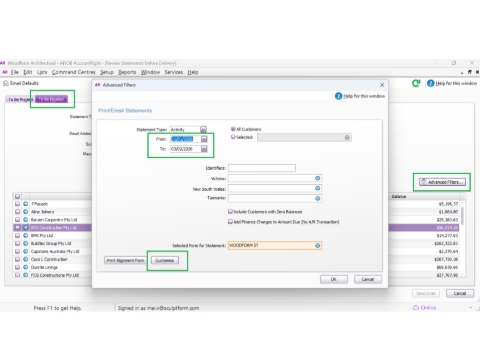Open Help for this window in Advanced Filters dialog

[360, 96]
